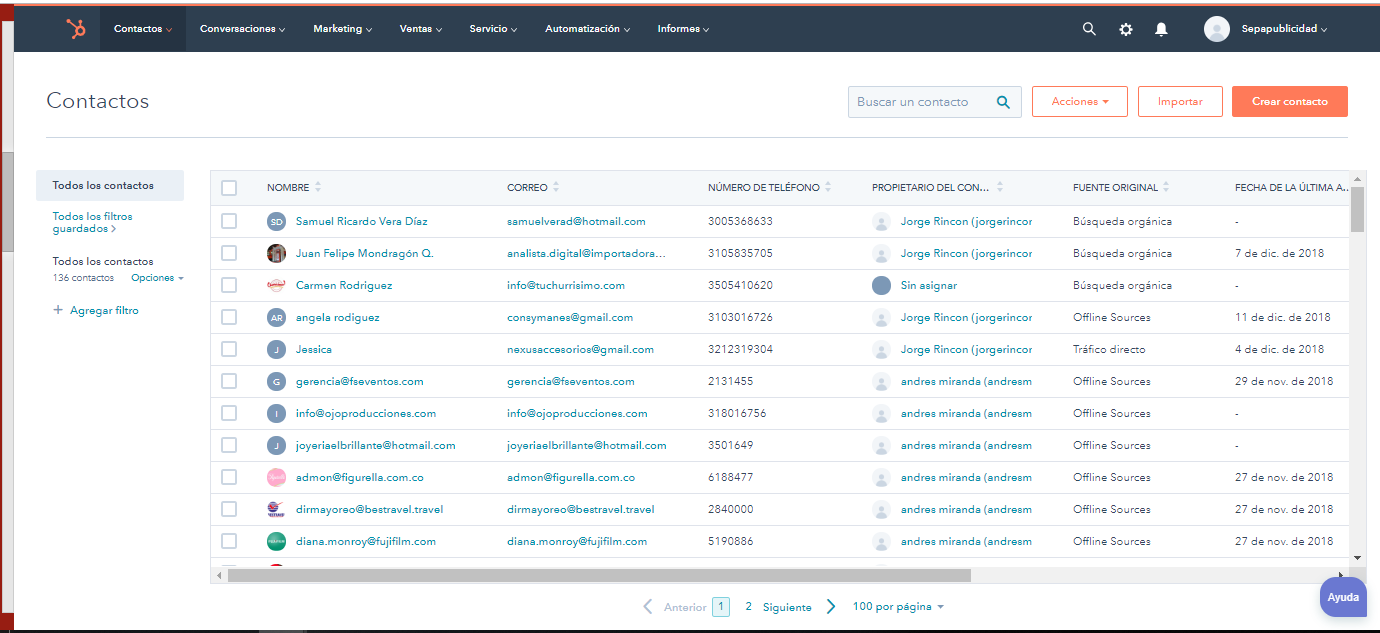Screen dimensions: 1380x633
Task: Click Juan Felipe Mondragón's avatar photo
Action: point(276,253)
